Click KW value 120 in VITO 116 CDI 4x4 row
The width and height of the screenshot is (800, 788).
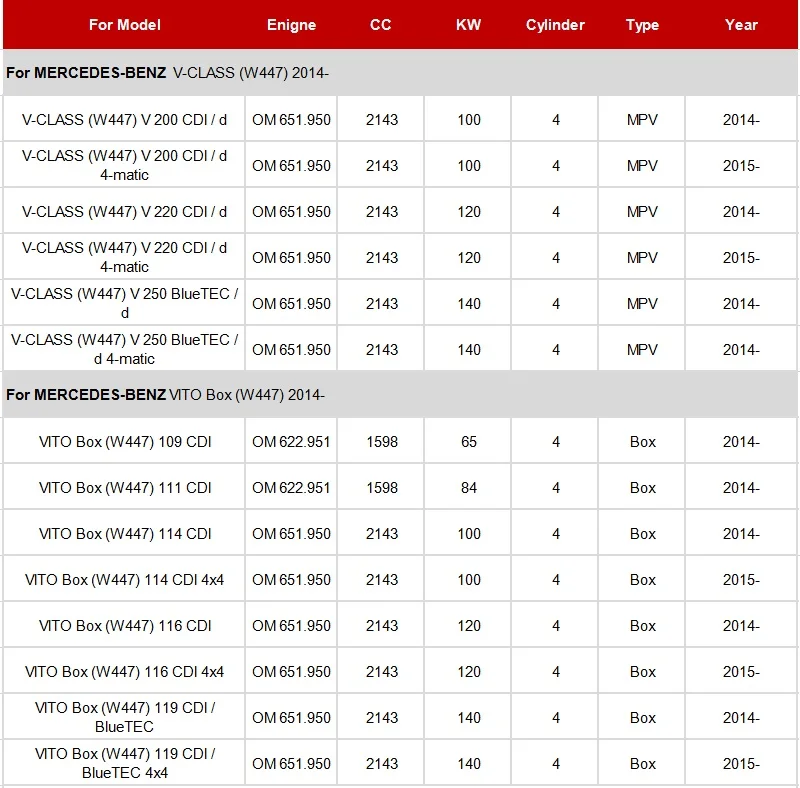(469, 671)
